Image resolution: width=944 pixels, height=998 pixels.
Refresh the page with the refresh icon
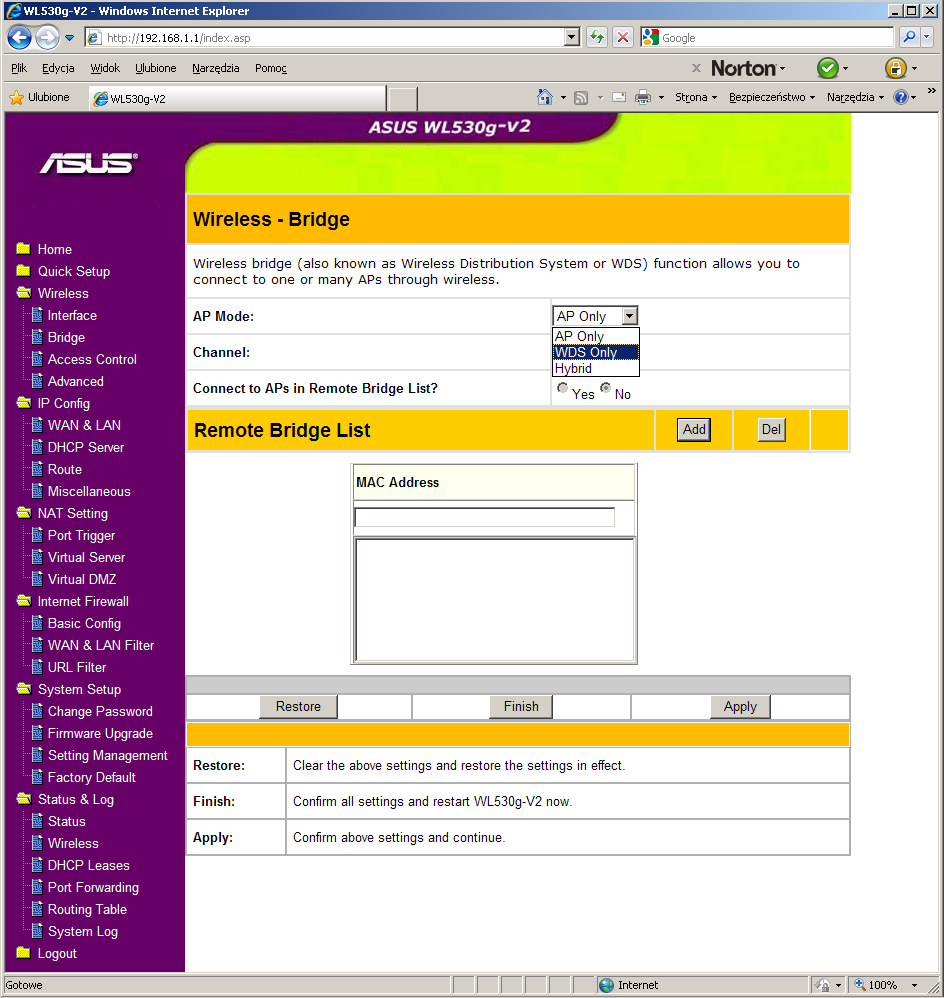coord(595,37)
